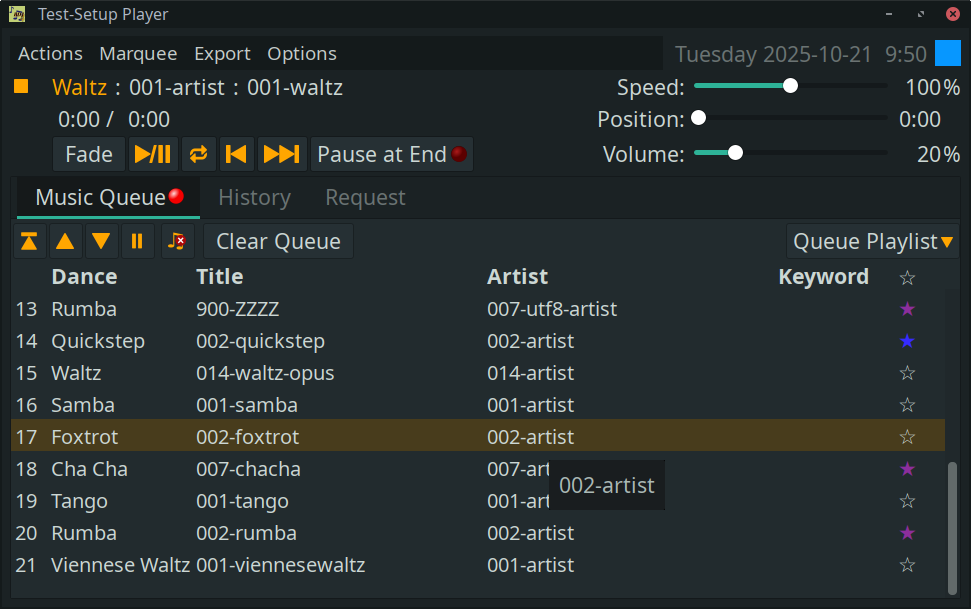Remove selected song from queue icon
The height and width of the screenshot is (609, 971).
[177, 240]
